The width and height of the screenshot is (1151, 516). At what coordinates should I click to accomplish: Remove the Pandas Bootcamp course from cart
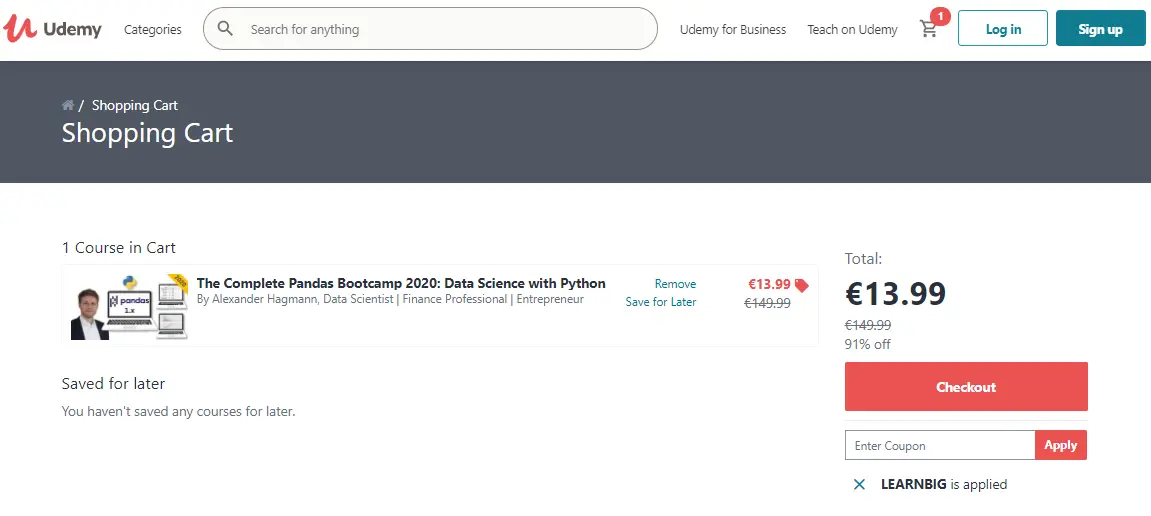[675, 284]
